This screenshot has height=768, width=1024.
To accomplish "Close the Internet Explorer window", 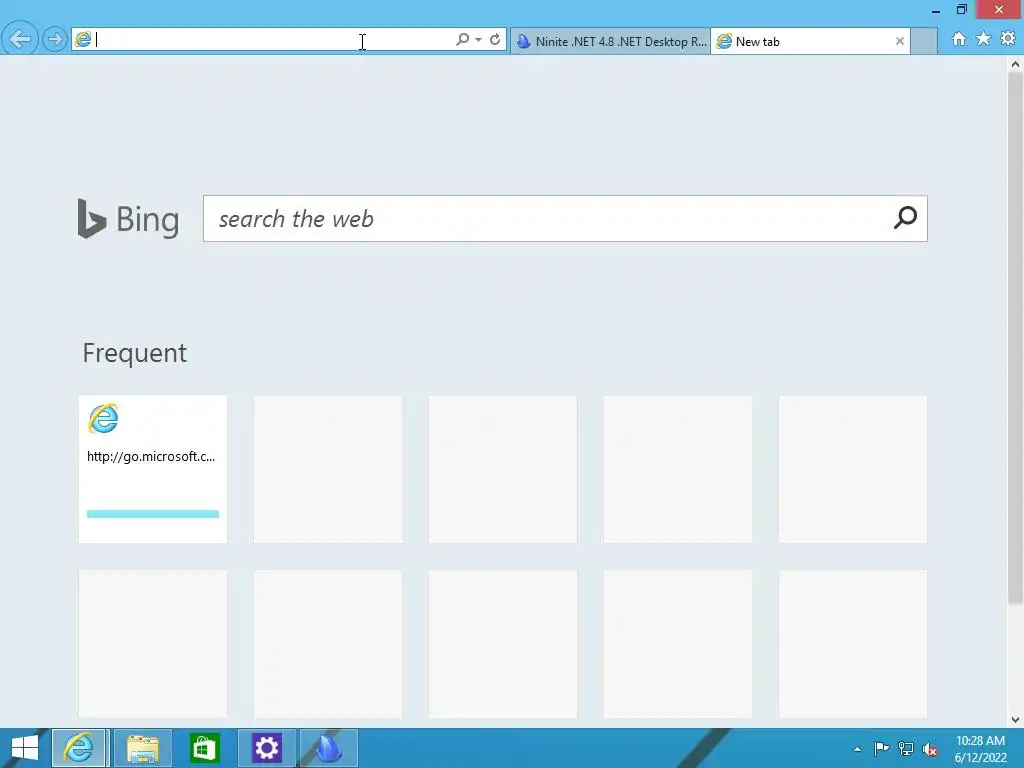I will tap(999, 9).
